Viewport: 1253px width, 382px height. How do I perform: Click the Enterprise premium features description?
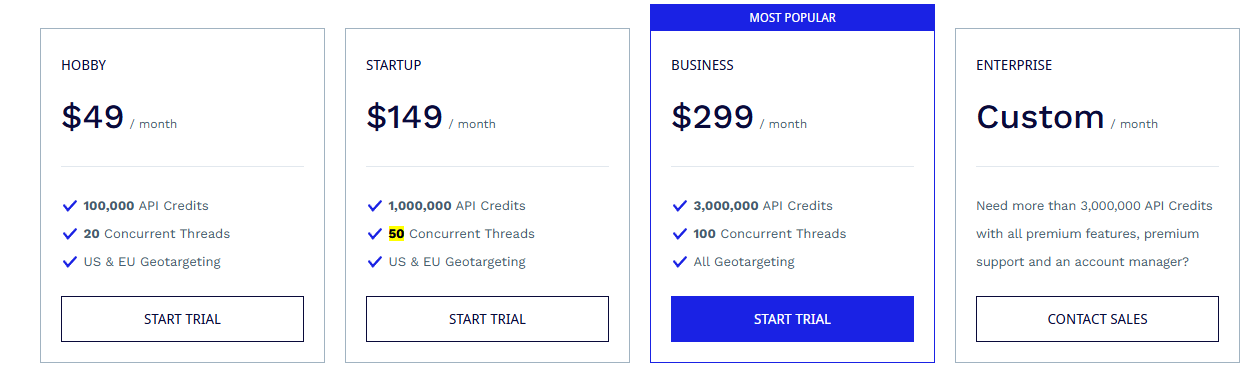(1094, 234)
